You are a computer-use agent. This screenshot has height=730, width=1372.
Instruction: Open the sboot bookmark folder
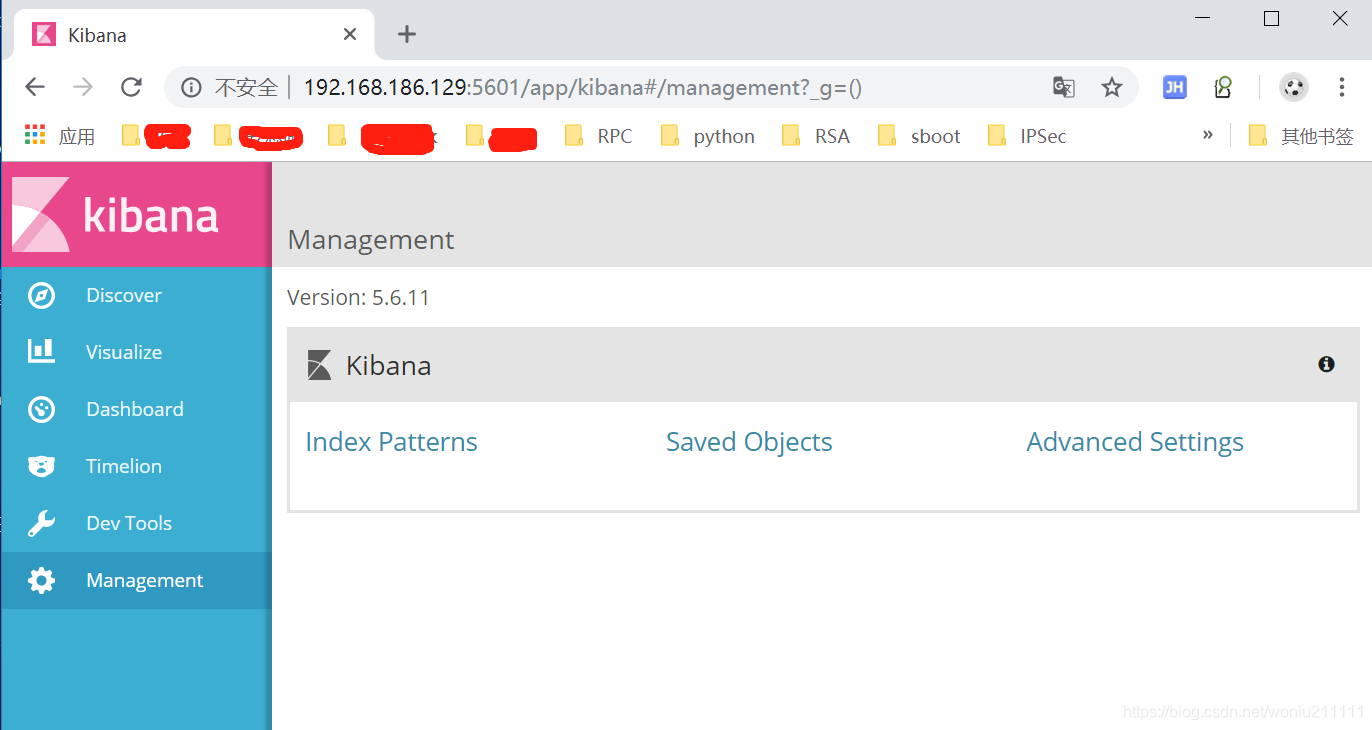919,136
